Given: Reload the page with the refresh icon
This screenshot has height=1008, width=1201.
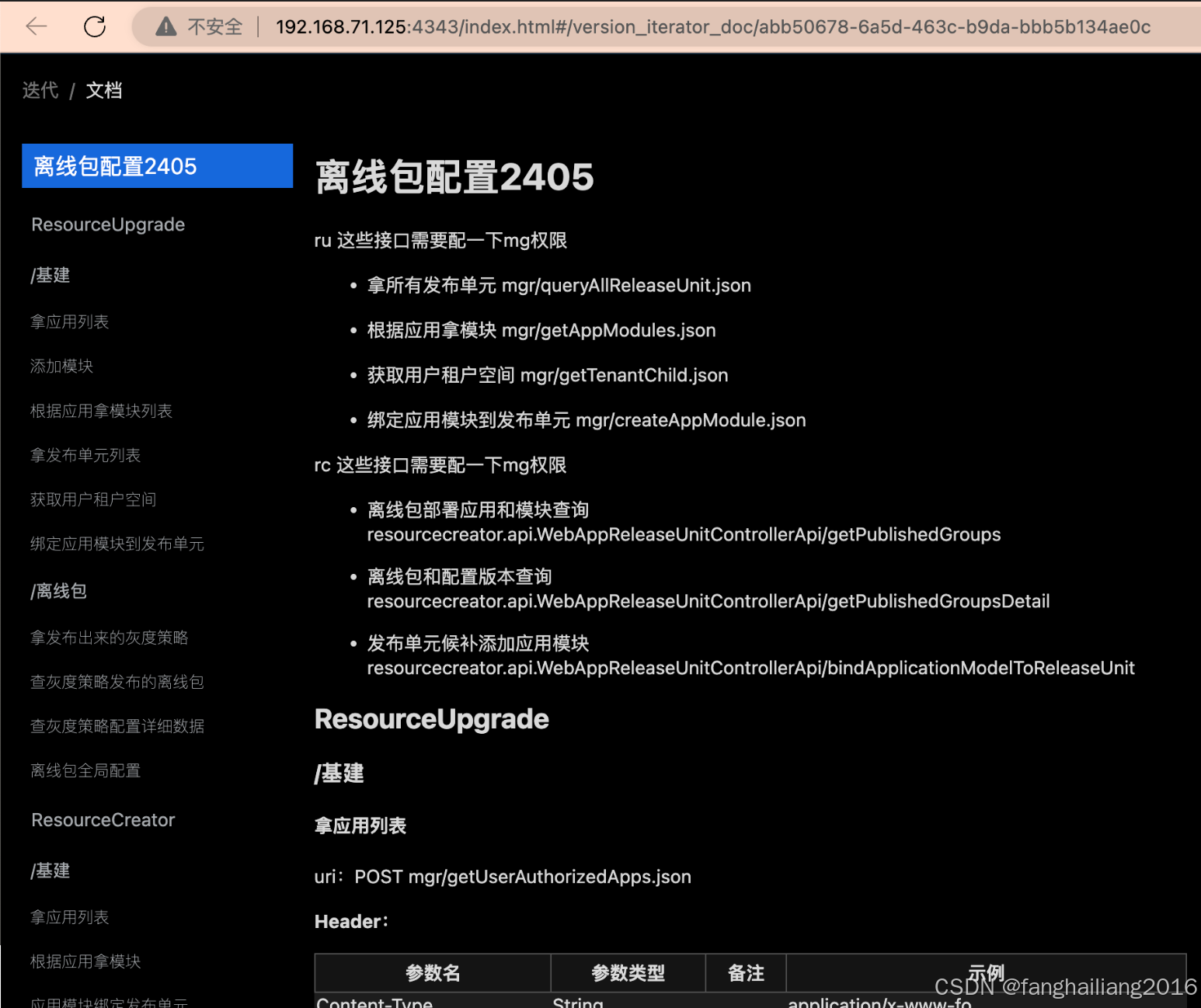Looking at the screenshot, I should point(94,26).
